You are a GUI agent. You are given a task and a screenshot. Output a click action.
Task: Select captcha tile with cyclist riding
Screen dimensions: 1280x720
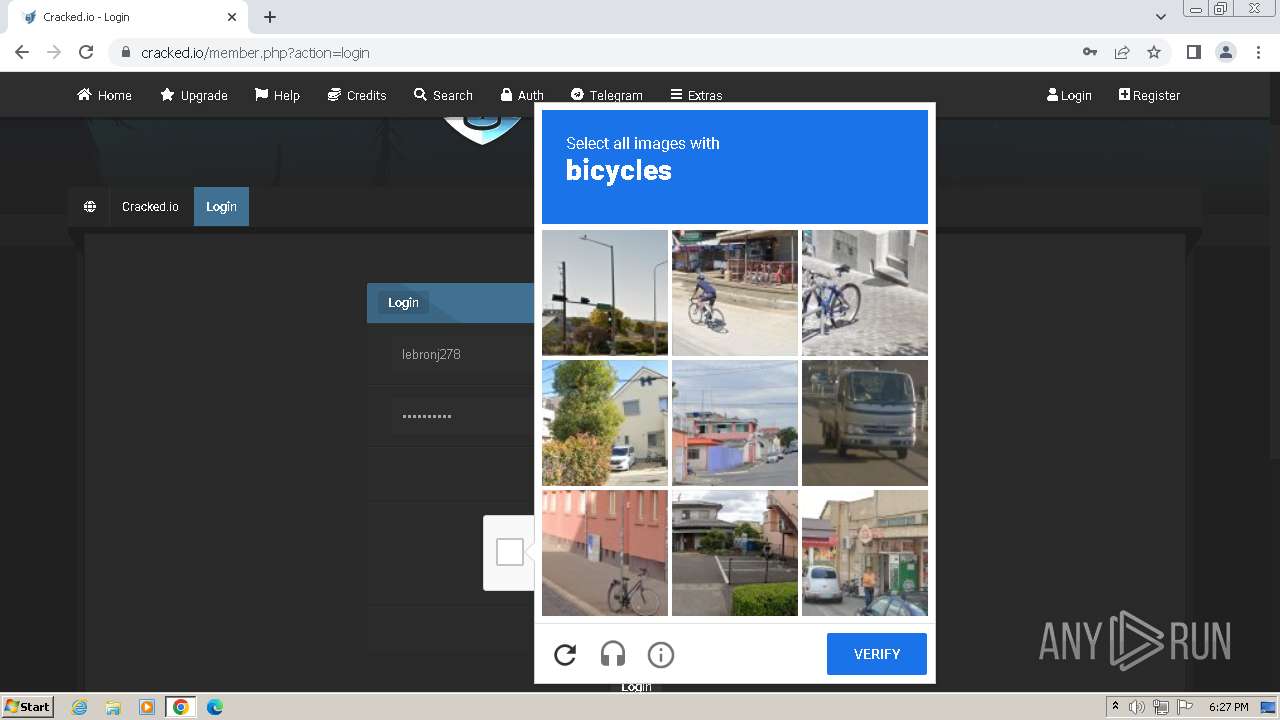(x=735, y=293)
